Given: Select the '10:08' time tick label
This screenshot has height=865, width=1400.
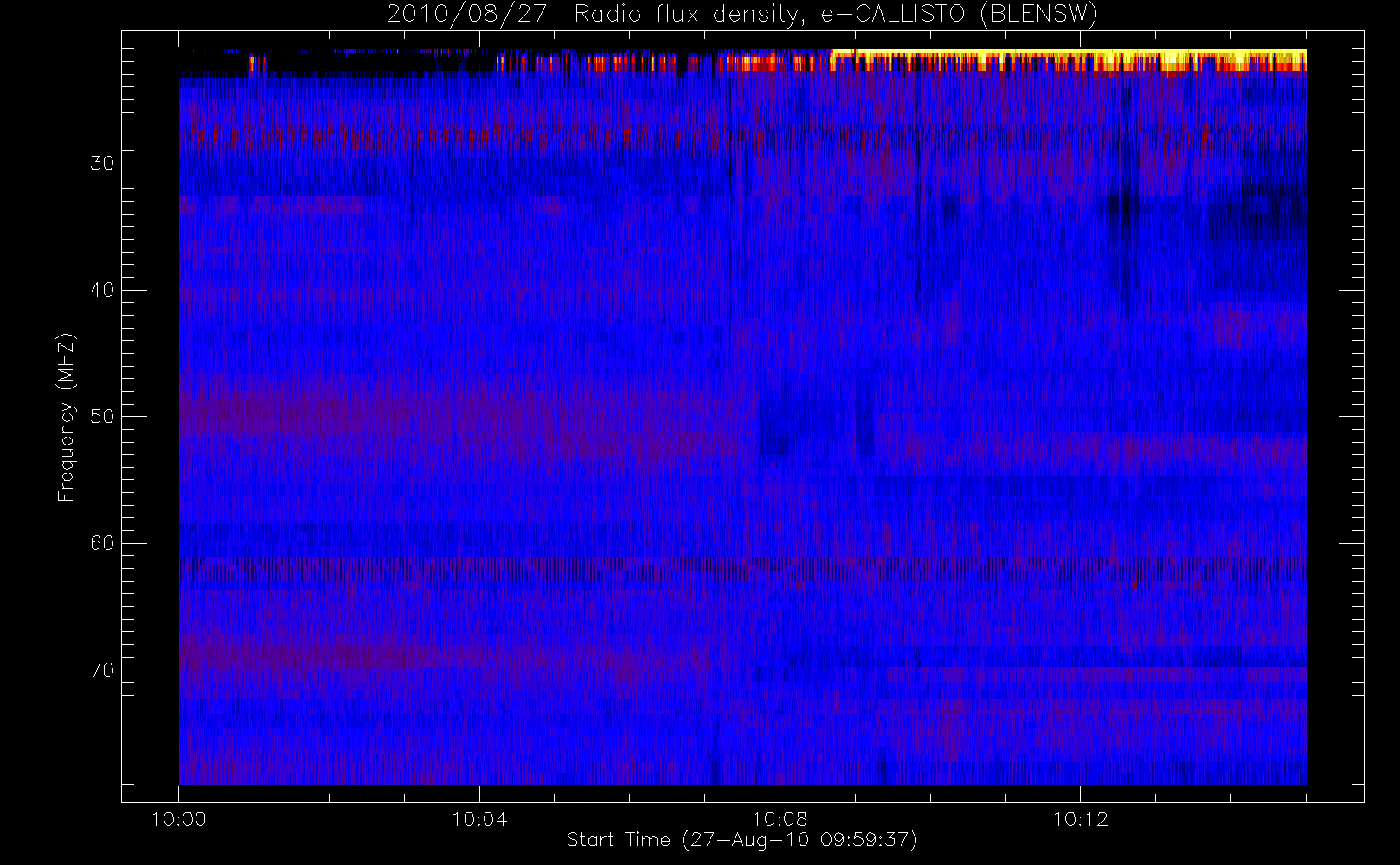Looking at the screenshot, I should click(x=780, y=819).
